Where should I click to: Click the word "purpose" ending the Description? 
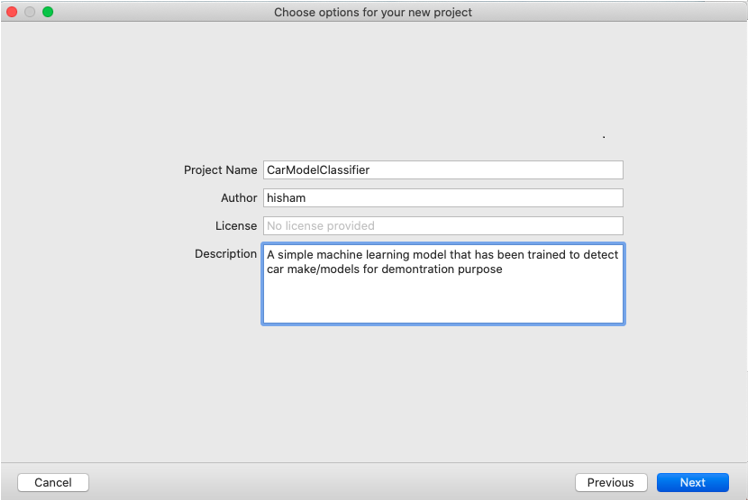(477, 269)
